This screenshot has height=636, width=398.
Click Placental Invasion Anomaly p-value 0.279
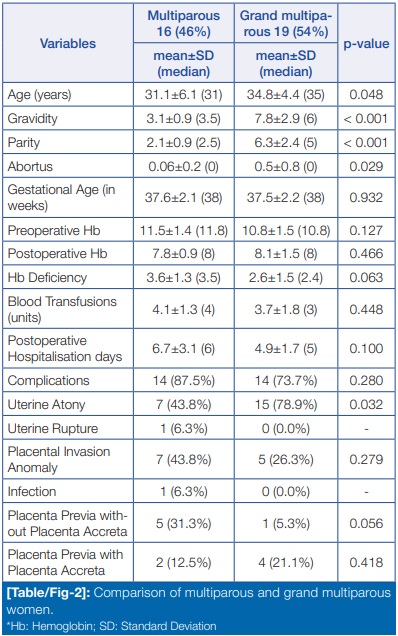(x=366, y=459)
